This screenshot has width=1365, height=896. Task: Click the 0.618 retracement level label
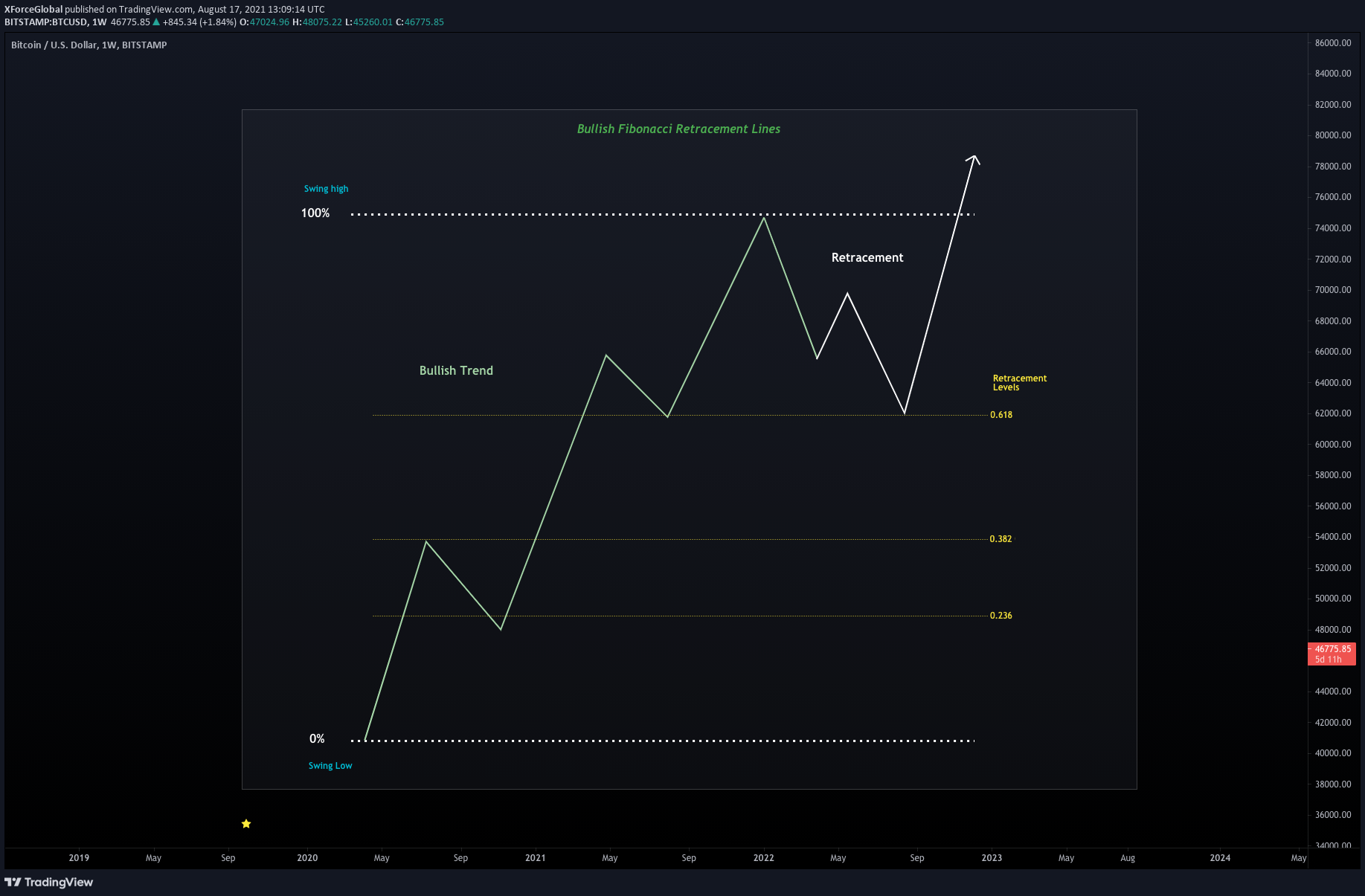pyautogui.click(x=1001, y=415)
